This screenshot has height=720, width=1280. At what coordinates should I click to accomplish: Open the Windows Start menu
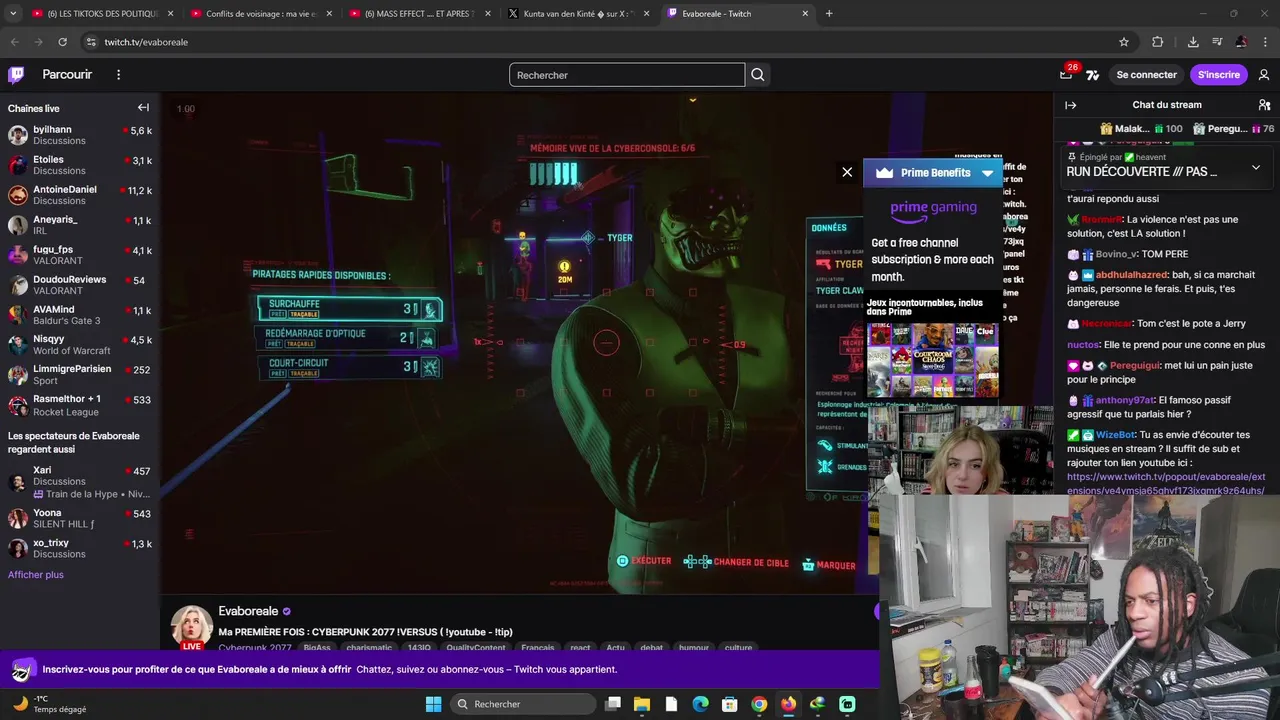(433, 704)
